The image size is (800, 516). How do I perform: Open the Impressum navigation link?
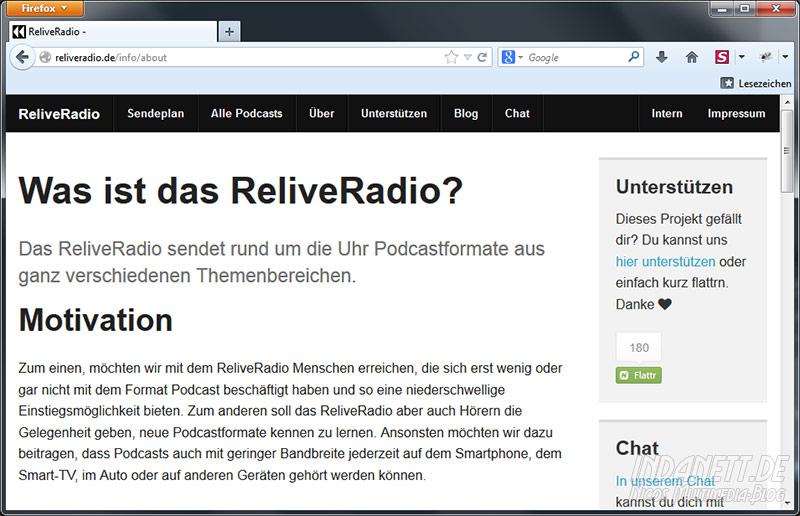click(736, 113)
